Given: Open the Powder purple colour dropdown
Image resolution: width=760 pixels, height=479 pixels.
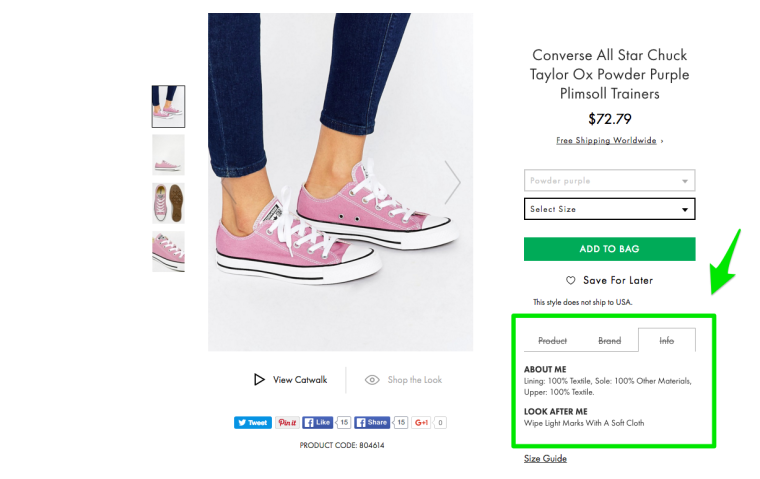Looking at the screenshot, I should 609,180.
